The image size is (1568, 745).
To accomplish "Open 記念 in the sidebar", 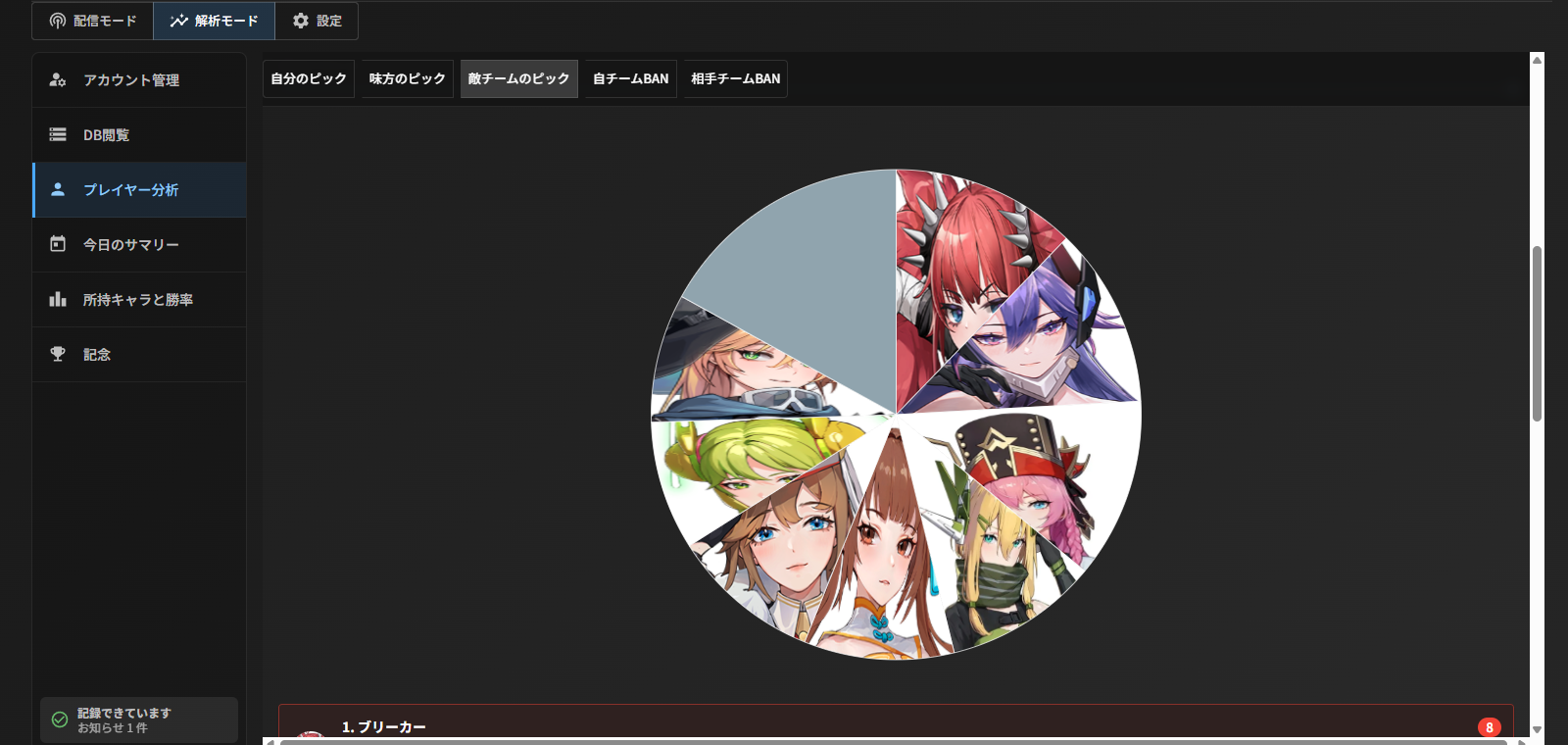I will point(139,354).
